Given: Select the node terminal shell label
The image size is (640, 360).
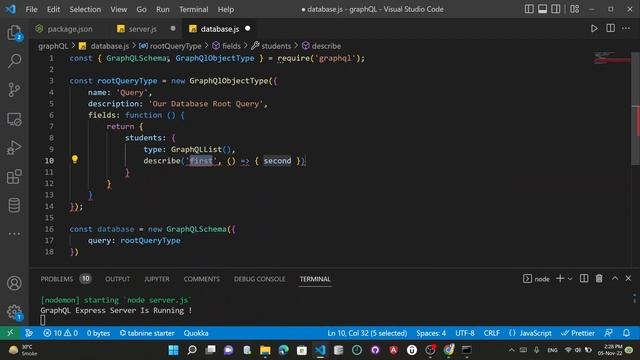Looking at the screenshot, I should (537, 279).
